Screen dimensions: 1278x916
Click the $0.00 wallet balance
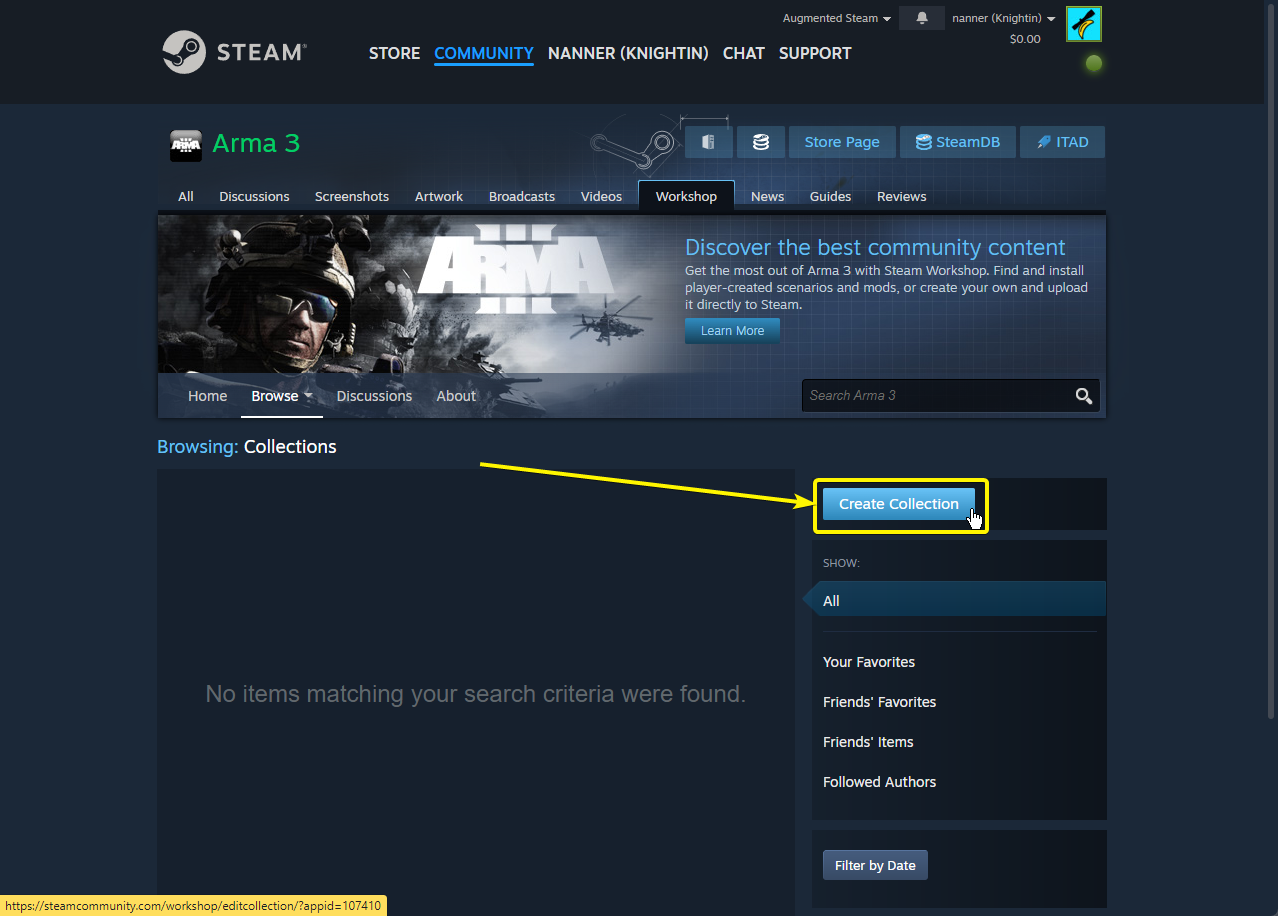[x=1025, y=39]
